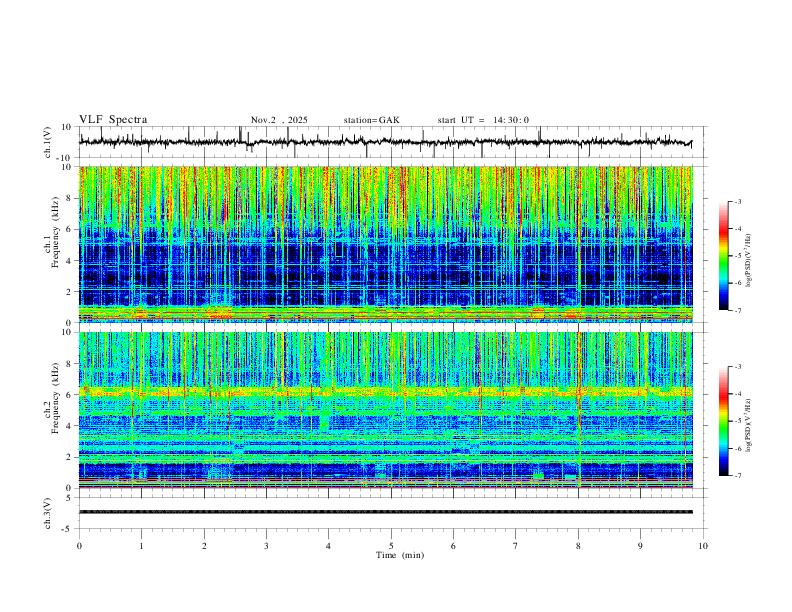Click the "Time (min)" axis label
This screenshot has height=612, width=792.
400,555
